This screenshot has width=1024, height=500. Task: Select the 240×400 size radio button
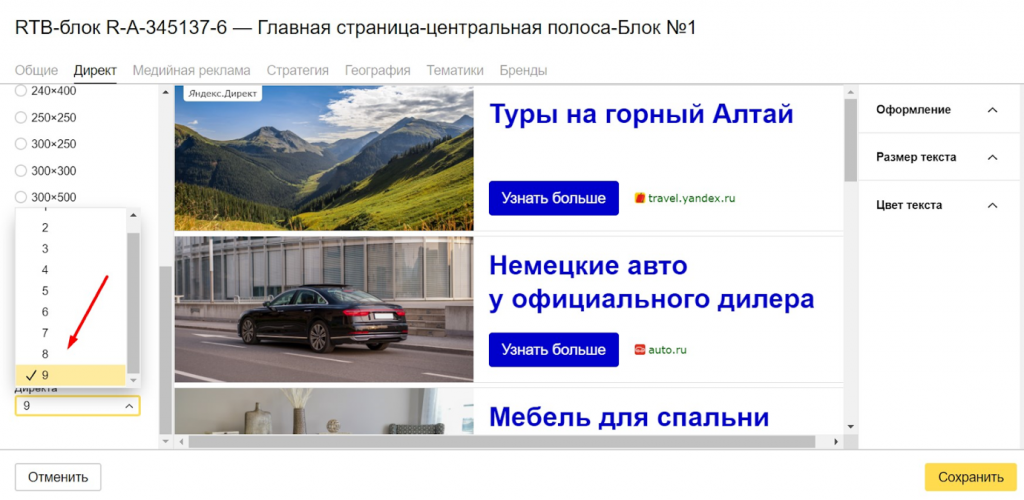point(21,91)
